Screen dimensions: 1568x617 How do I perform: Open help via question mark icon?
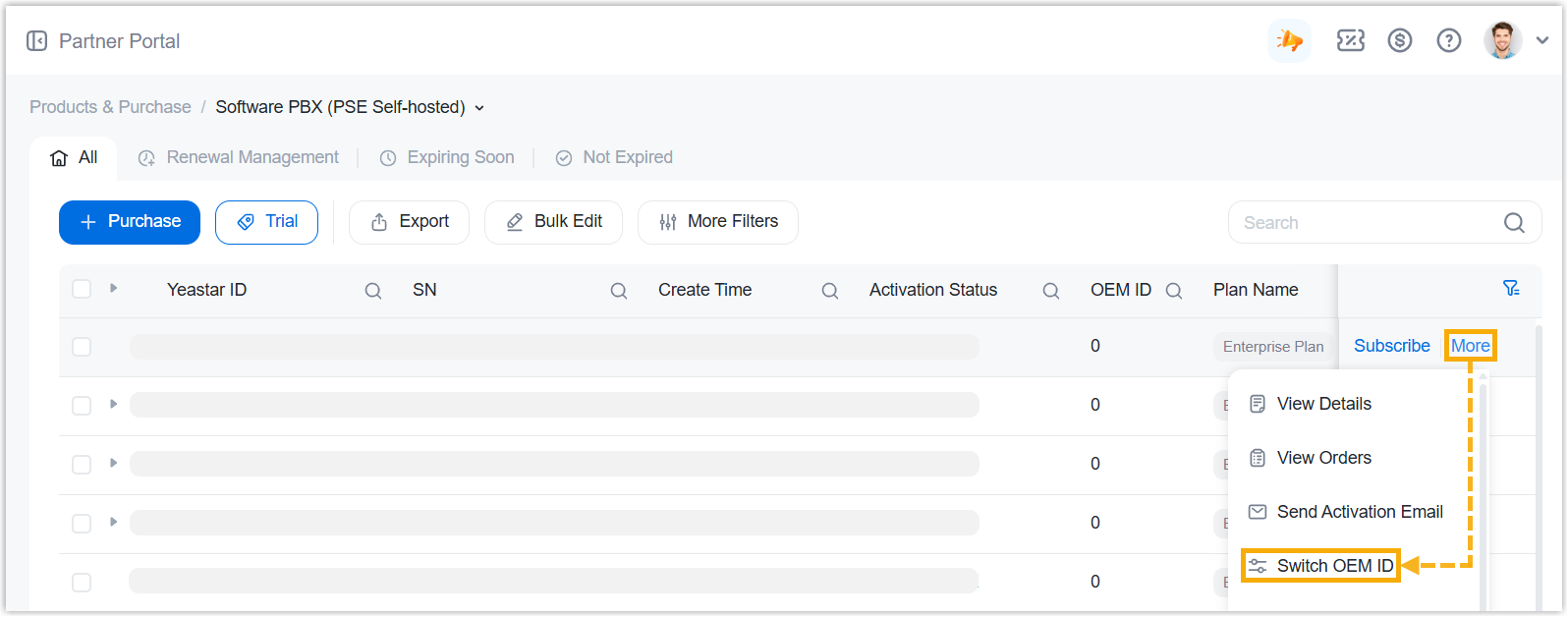coord(1448,41)
